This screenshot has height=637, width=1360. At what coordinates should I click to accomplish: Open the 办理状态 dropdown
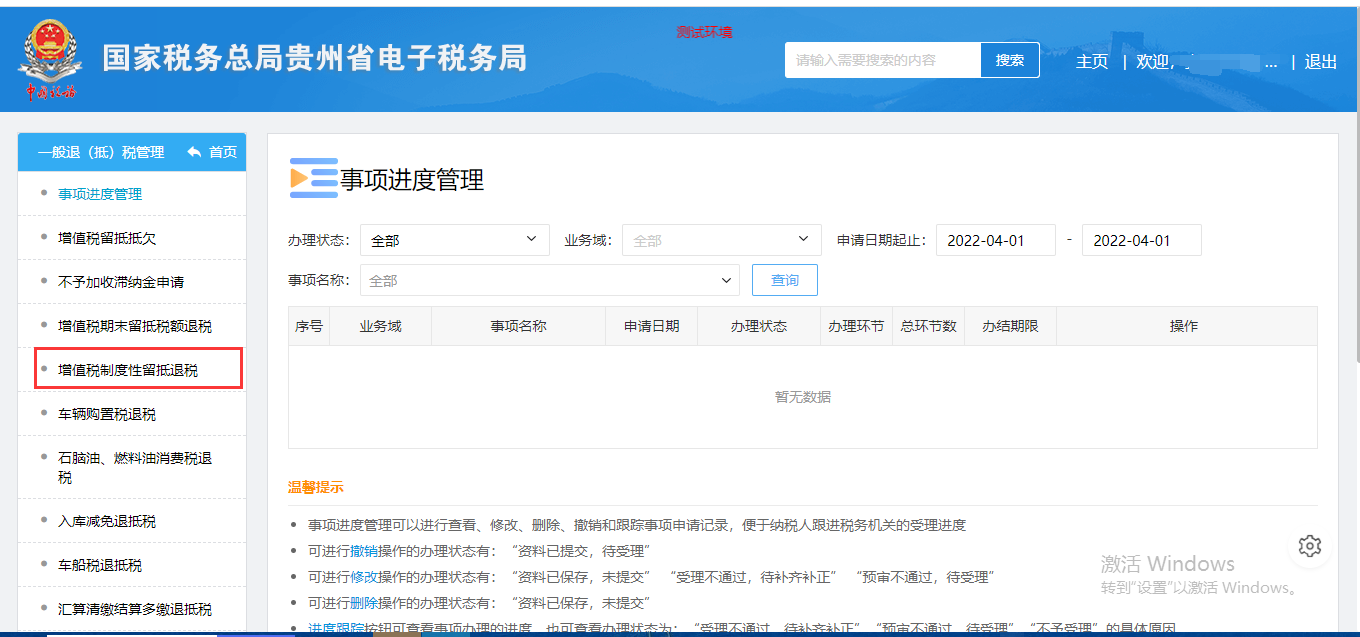[x=454, y=240]
